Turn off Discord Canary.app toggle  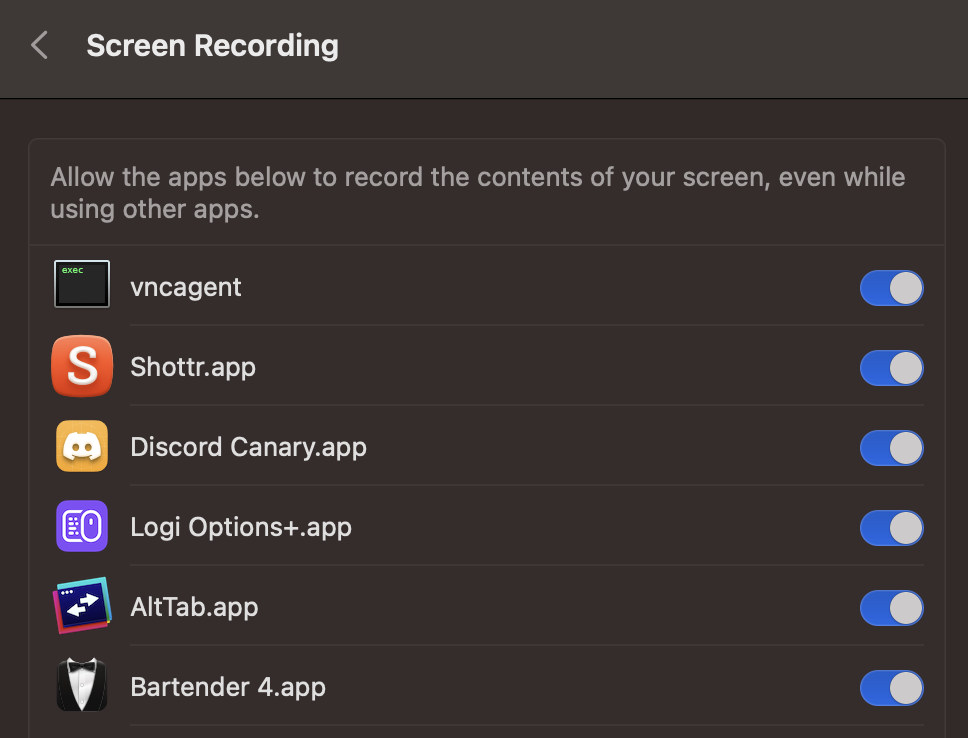(x=891, y=448)
